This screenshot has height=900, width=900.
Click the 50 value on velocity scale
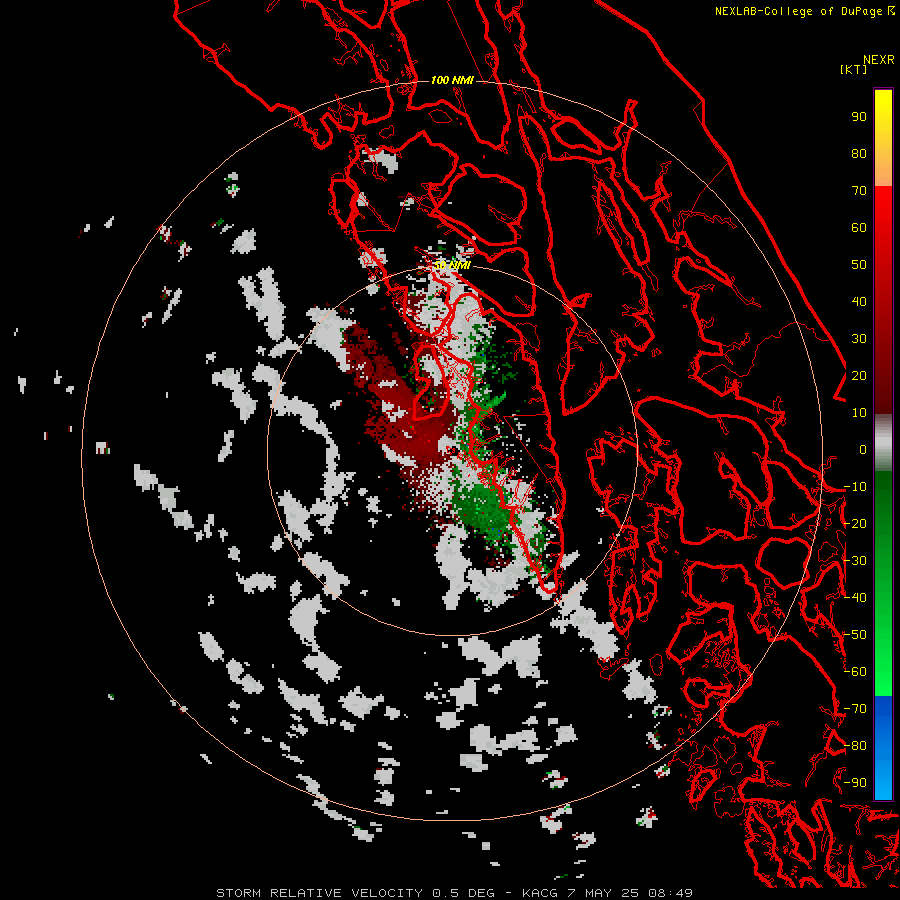pyautogui.click(x=859, y=265)
